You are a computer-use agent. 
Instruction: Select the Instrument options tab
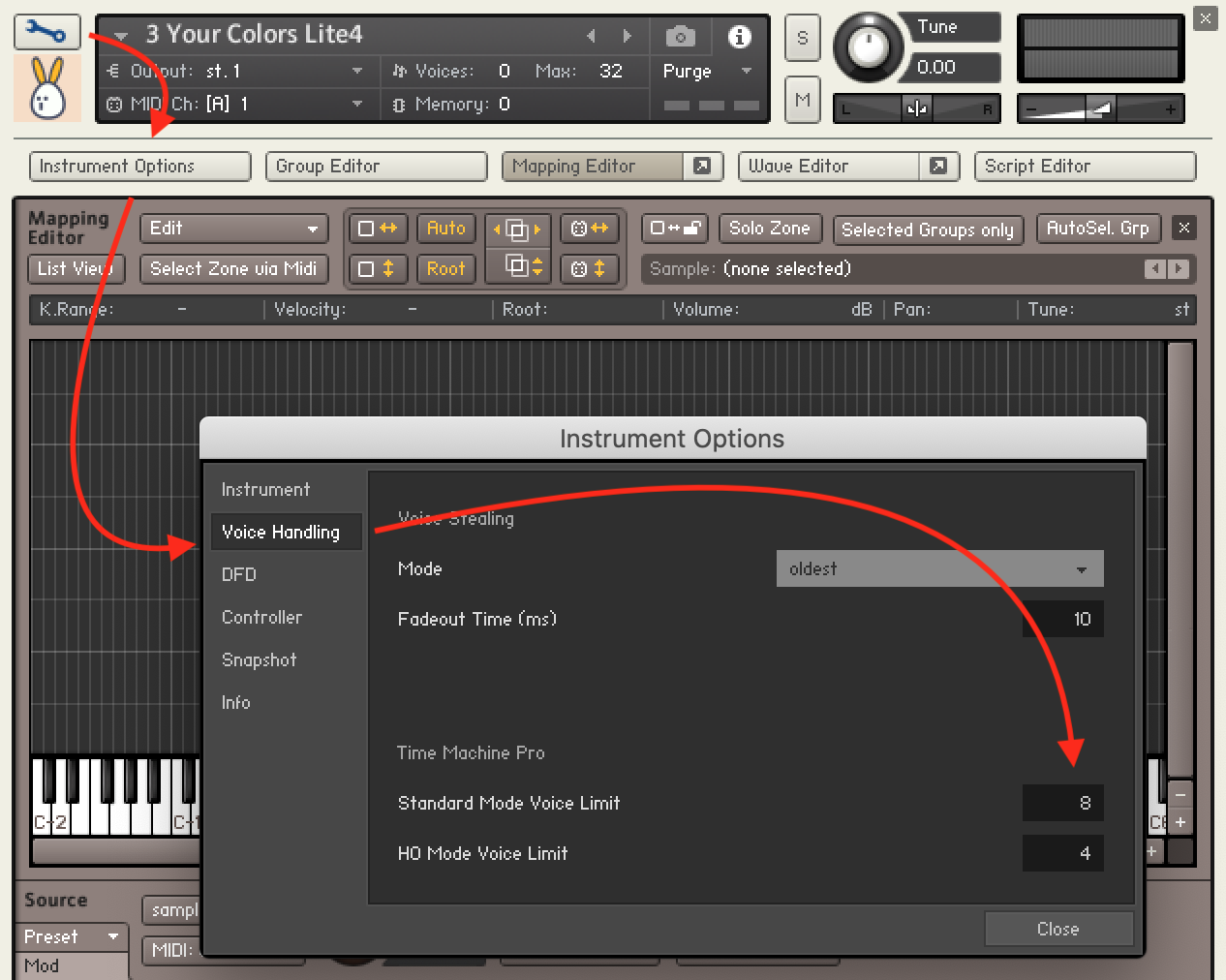click(x=266, y=490)
